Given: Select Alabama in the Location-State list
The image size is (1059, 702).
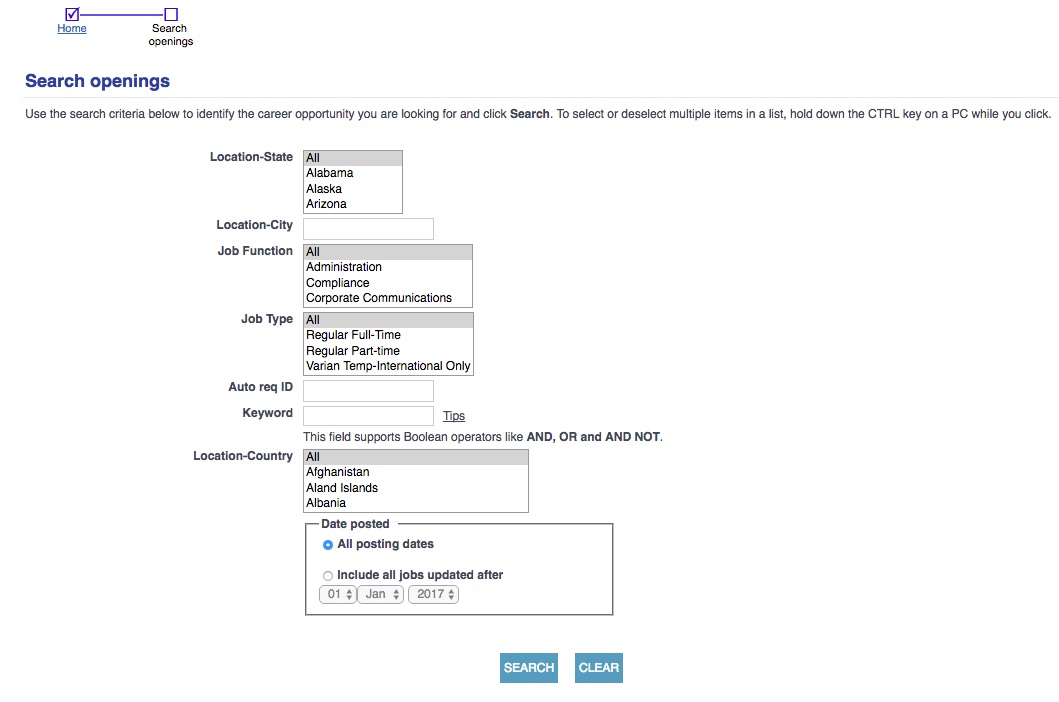Looking at the screenshot, I should tap(353, 173).
